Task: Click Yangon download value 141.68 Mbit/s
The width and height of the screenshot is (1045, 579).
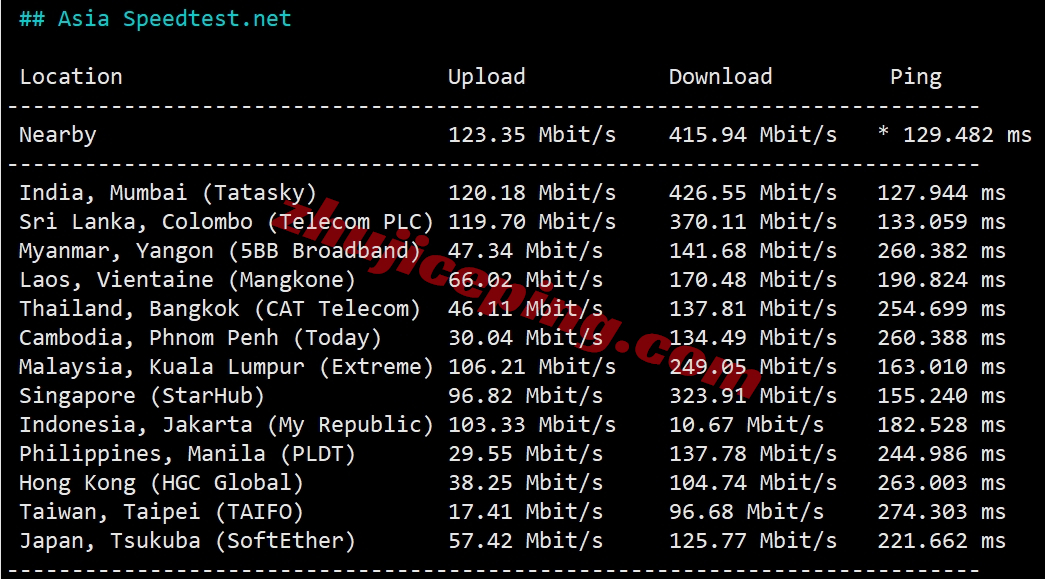Action: click(753, 251)
